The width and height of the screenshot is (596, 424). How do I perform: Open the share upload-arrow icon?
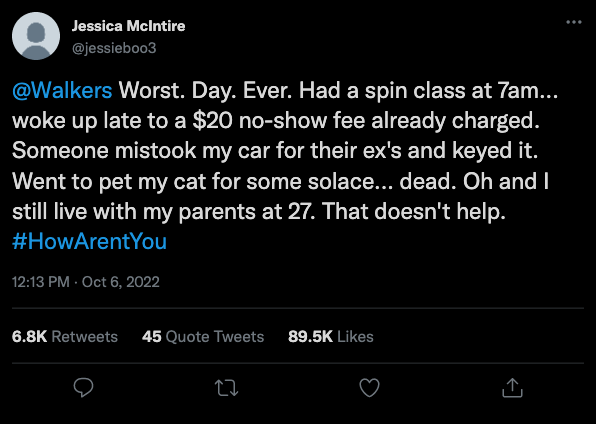pyautogui.click(x=512, y=387)
